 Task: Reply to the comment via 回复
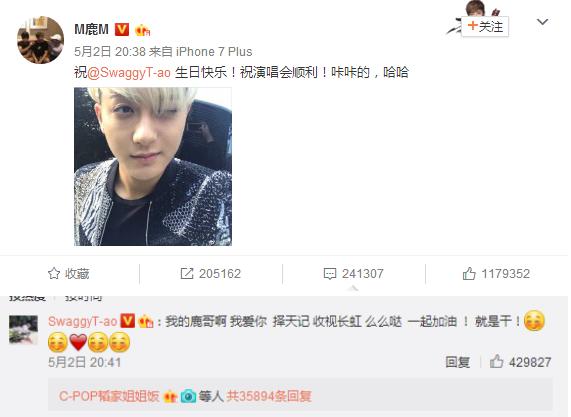point(458,362)
